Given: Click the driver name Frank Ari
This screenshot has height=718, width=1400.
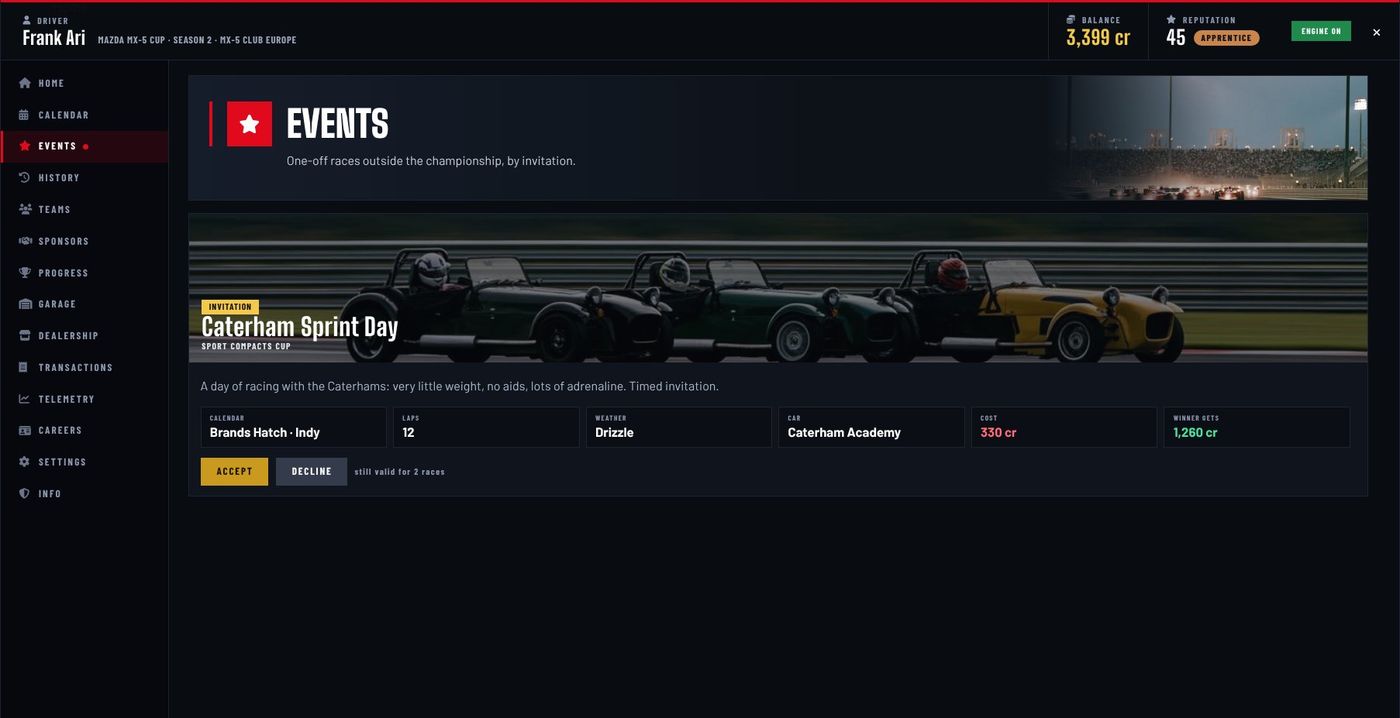Looking at the screenshot, I should pos(54,39).
